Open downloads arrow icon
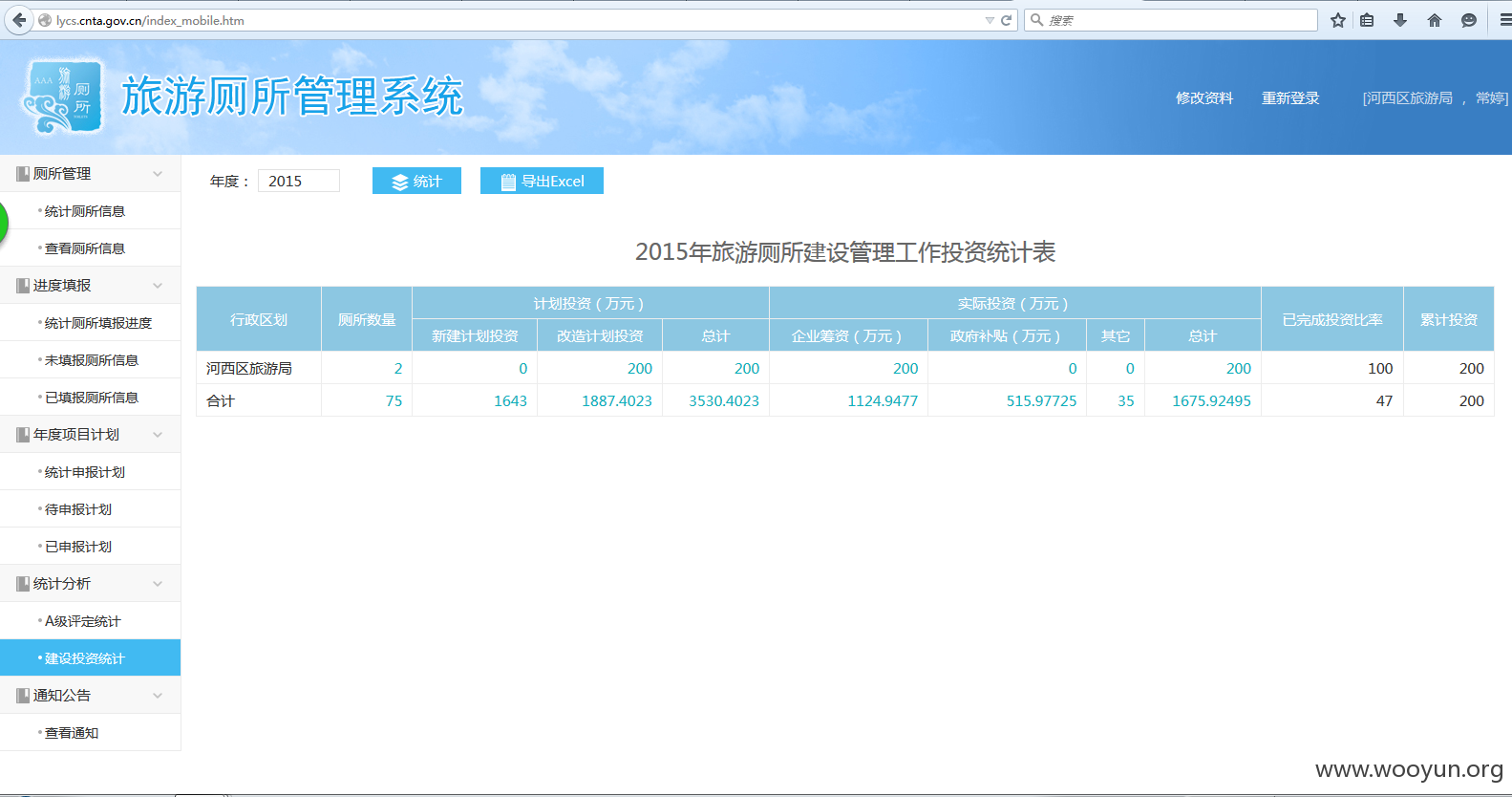 coord(1400,20)
